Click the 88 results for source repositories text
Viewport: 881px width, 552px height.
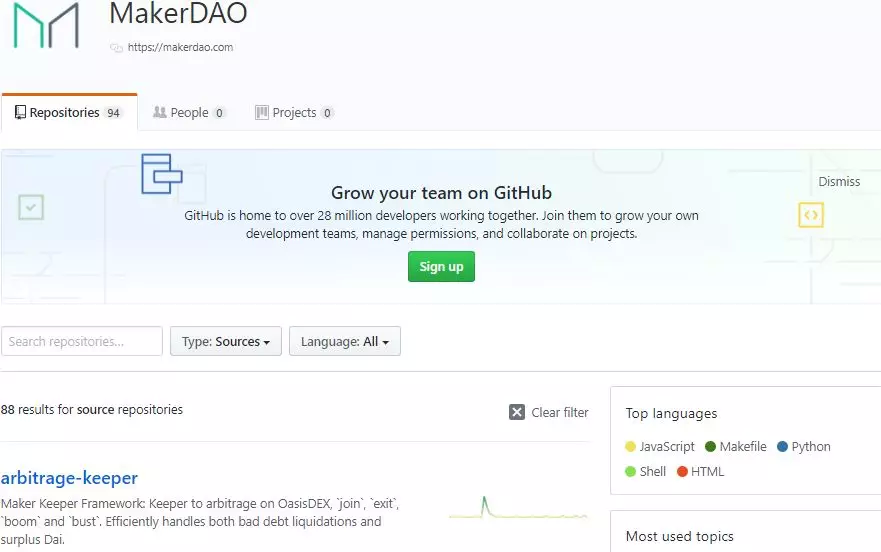(92, 410)
